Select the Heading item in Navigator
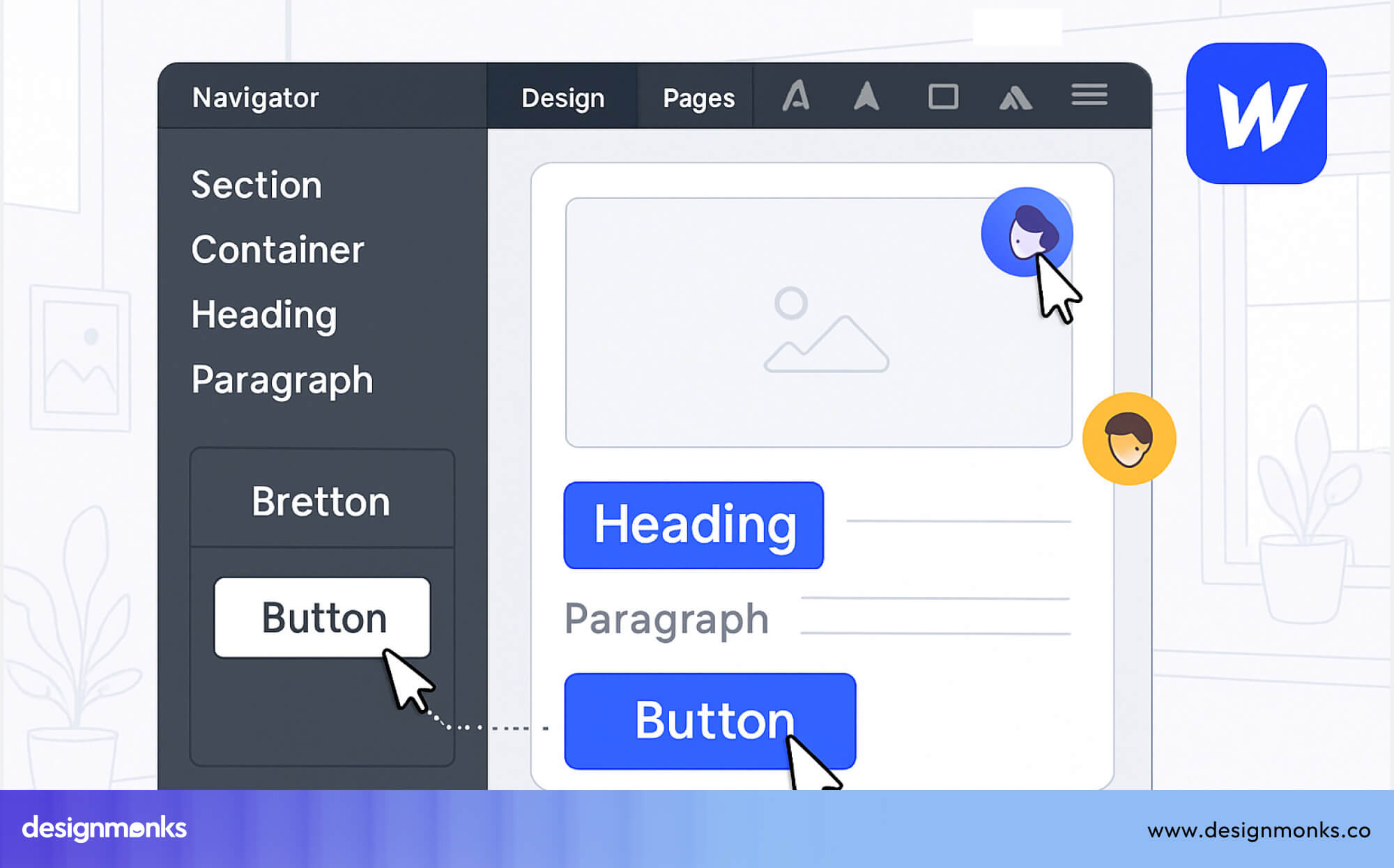Viewport: 1394px width, 868px height. [x=263, y=314]
